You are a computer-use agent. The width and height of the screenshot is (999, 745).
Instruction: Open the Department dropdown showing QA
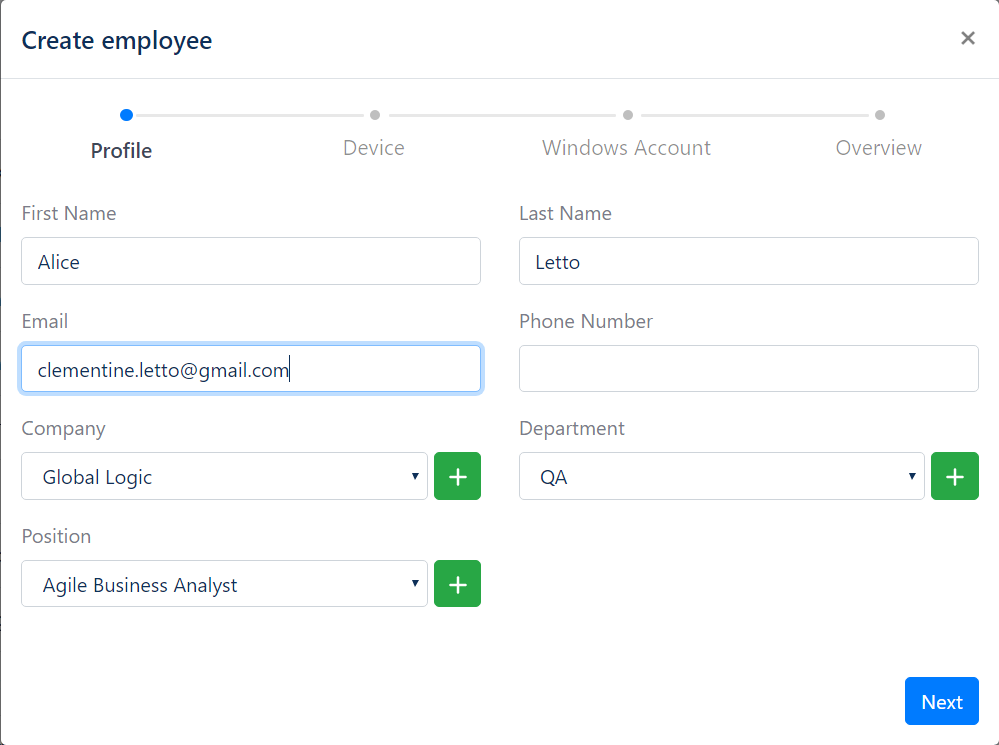point(721,476)
